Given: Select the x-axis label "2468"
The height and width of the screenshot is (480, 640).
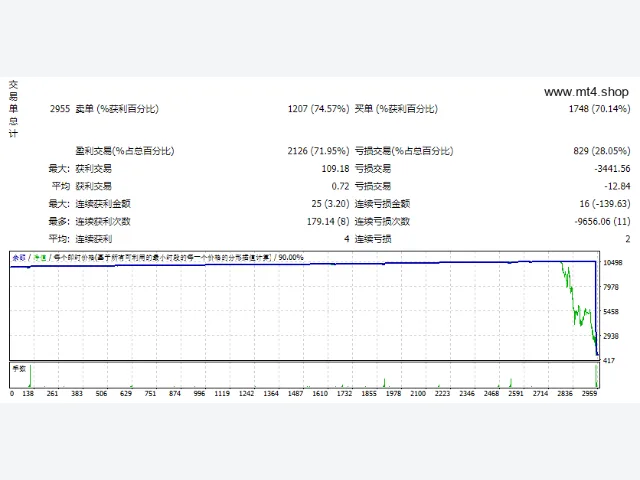Looking at the screenshot, I should click(x=491, y=393).
